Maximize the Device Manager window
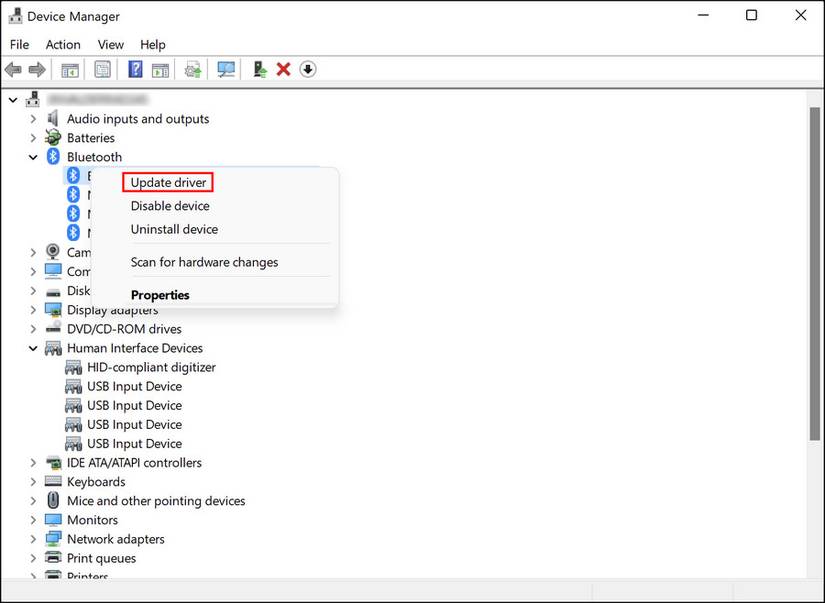This screenshot has width=825, height=603. [x=752, y=15]
